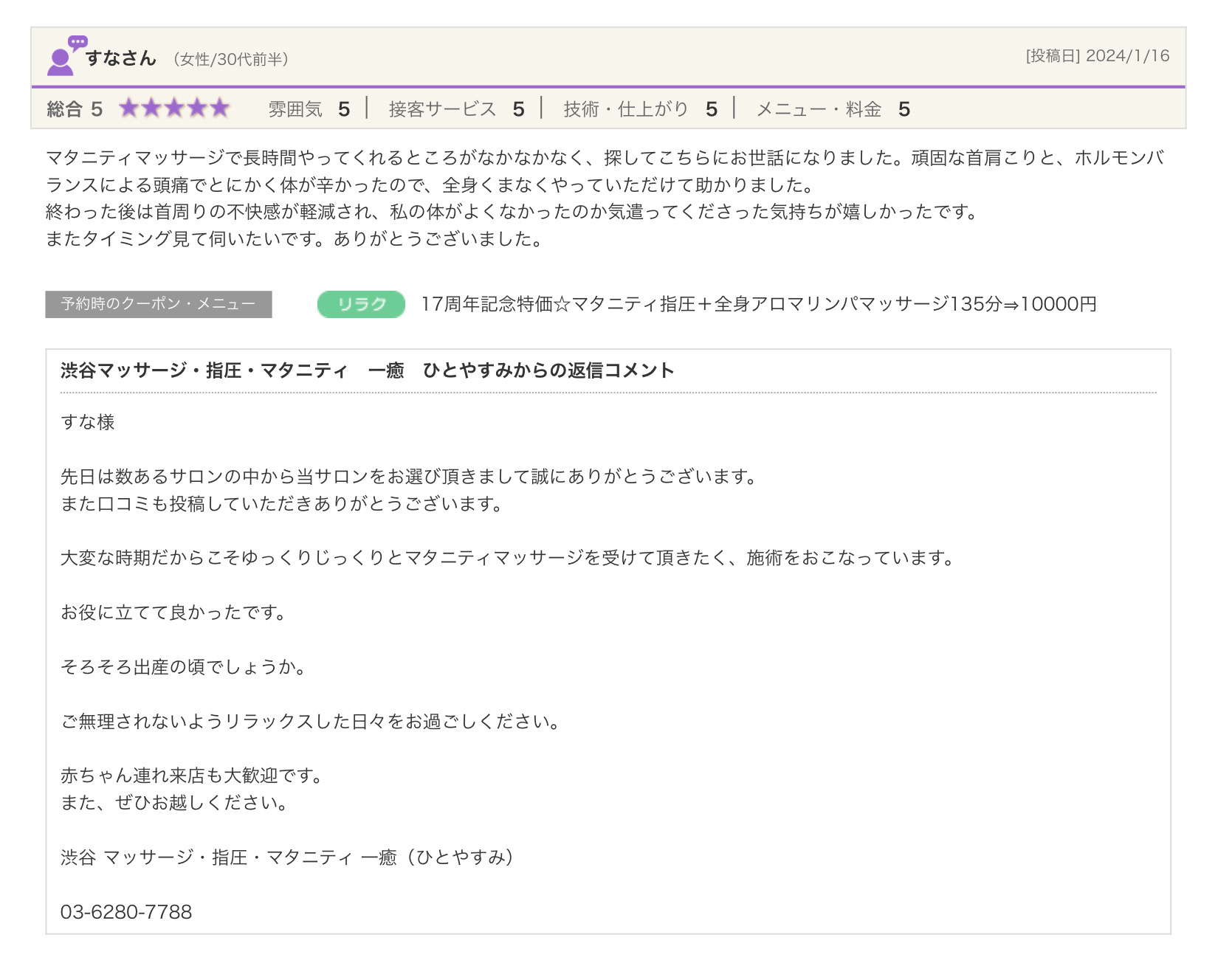This screenshot has height=963, width=1232.
Task: Click the review line またタイミング見て伺いたいです
Action: pyautogui.click(x=295, y=239)
